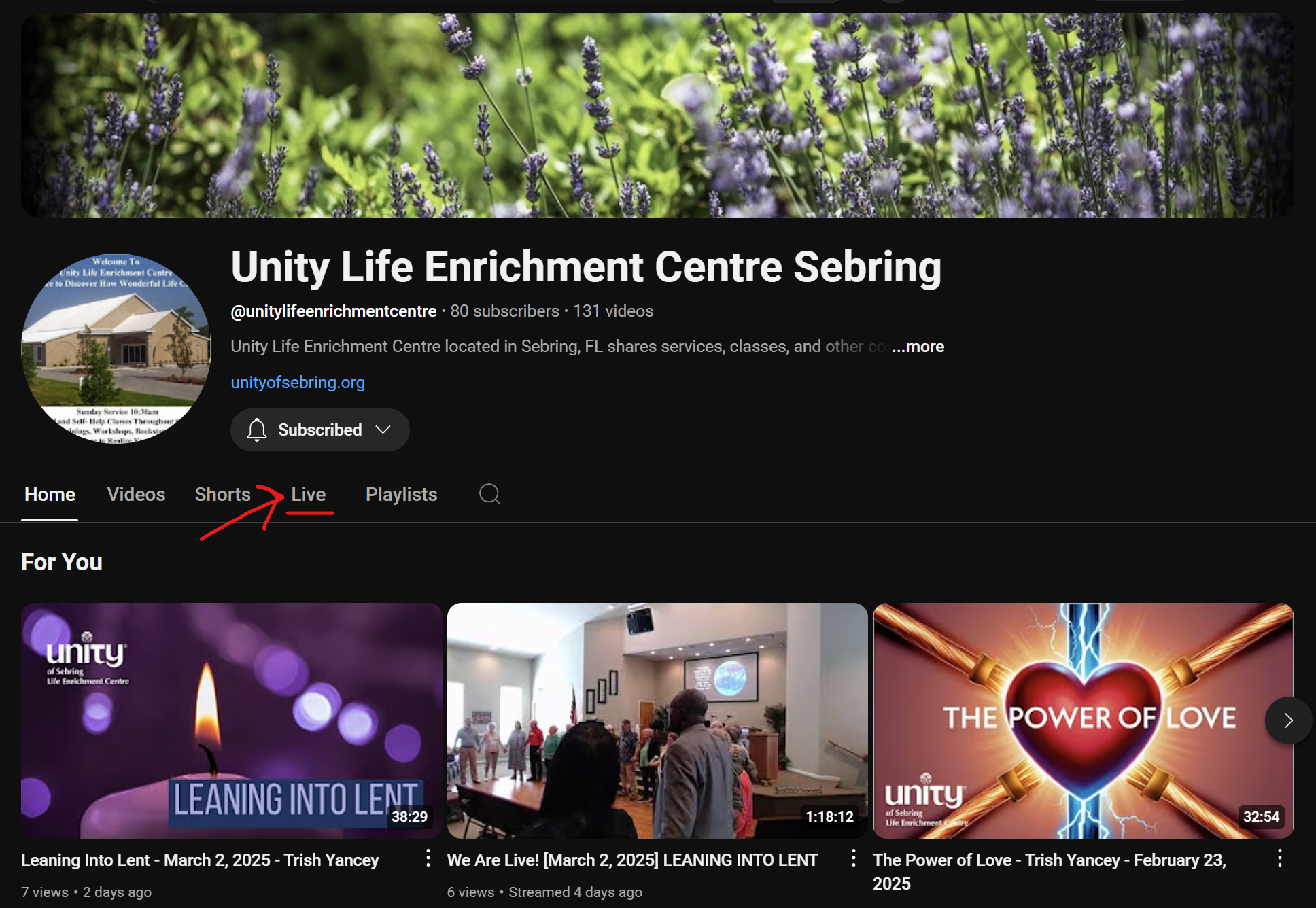Select the Playlists tab
The width and height of the screenshot is (1316, 908).
point(401,494)
